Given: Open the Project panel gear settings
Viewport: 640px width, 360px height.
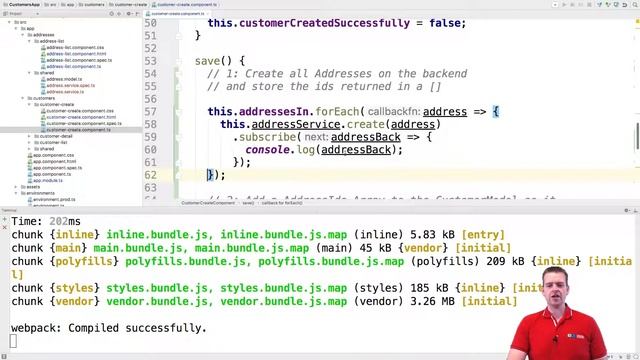Looking at the screenshot, I should (x=129, y=13).
